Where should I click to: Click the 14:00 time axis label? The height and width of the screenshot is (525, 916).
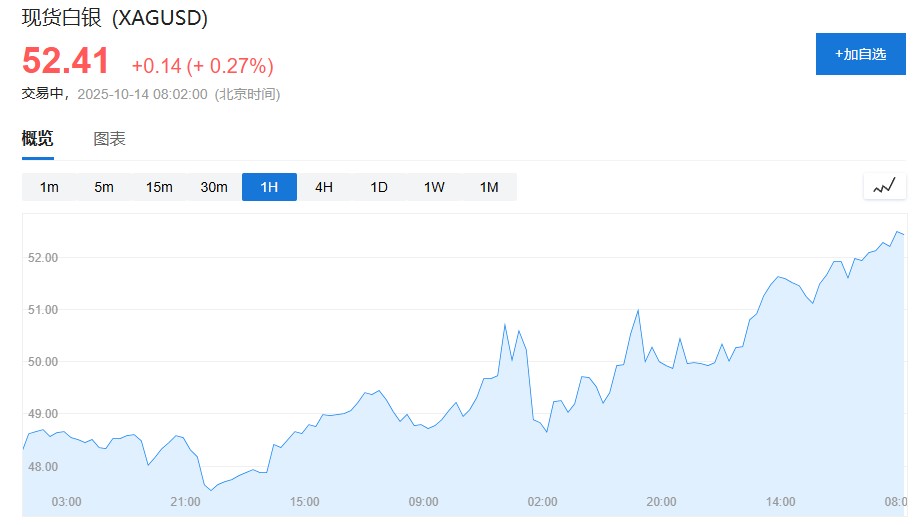(780, 501)
